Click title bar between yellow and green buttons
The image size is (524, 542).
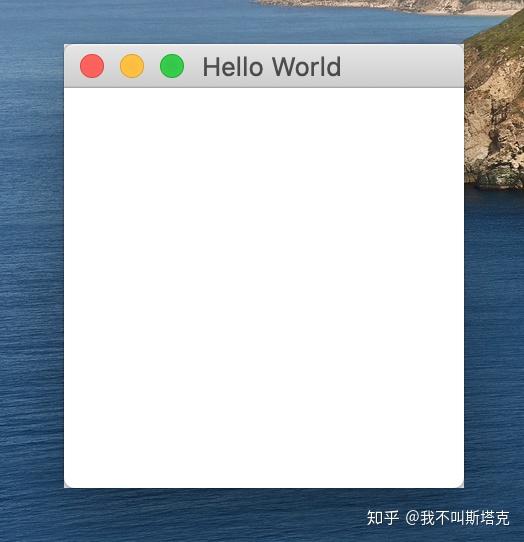click(152, 66)
